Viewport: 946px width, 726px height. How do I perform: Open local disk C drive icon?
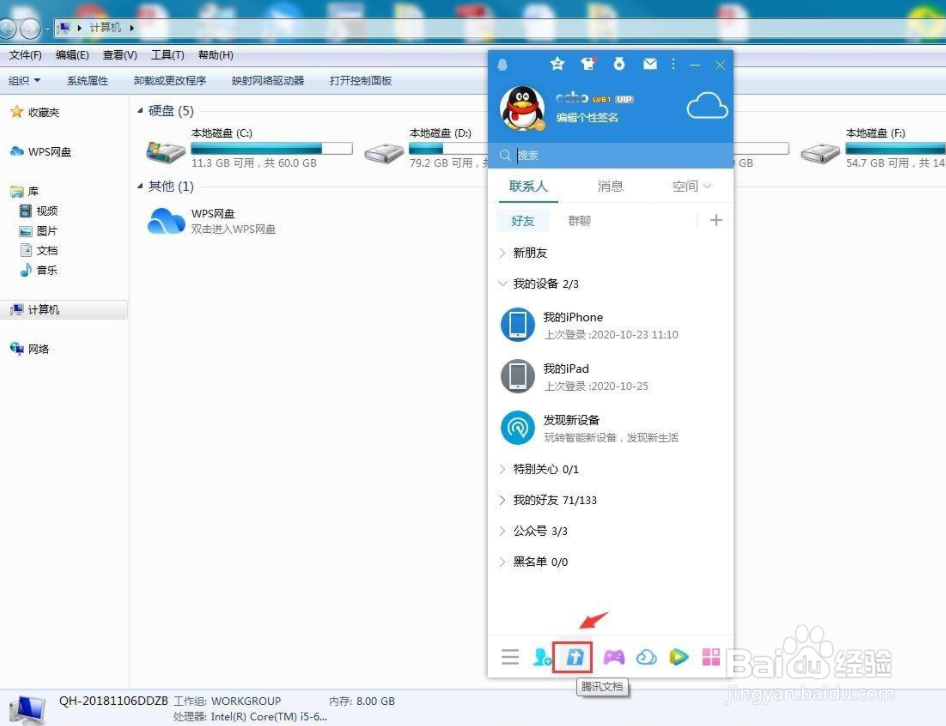[166, 151]
